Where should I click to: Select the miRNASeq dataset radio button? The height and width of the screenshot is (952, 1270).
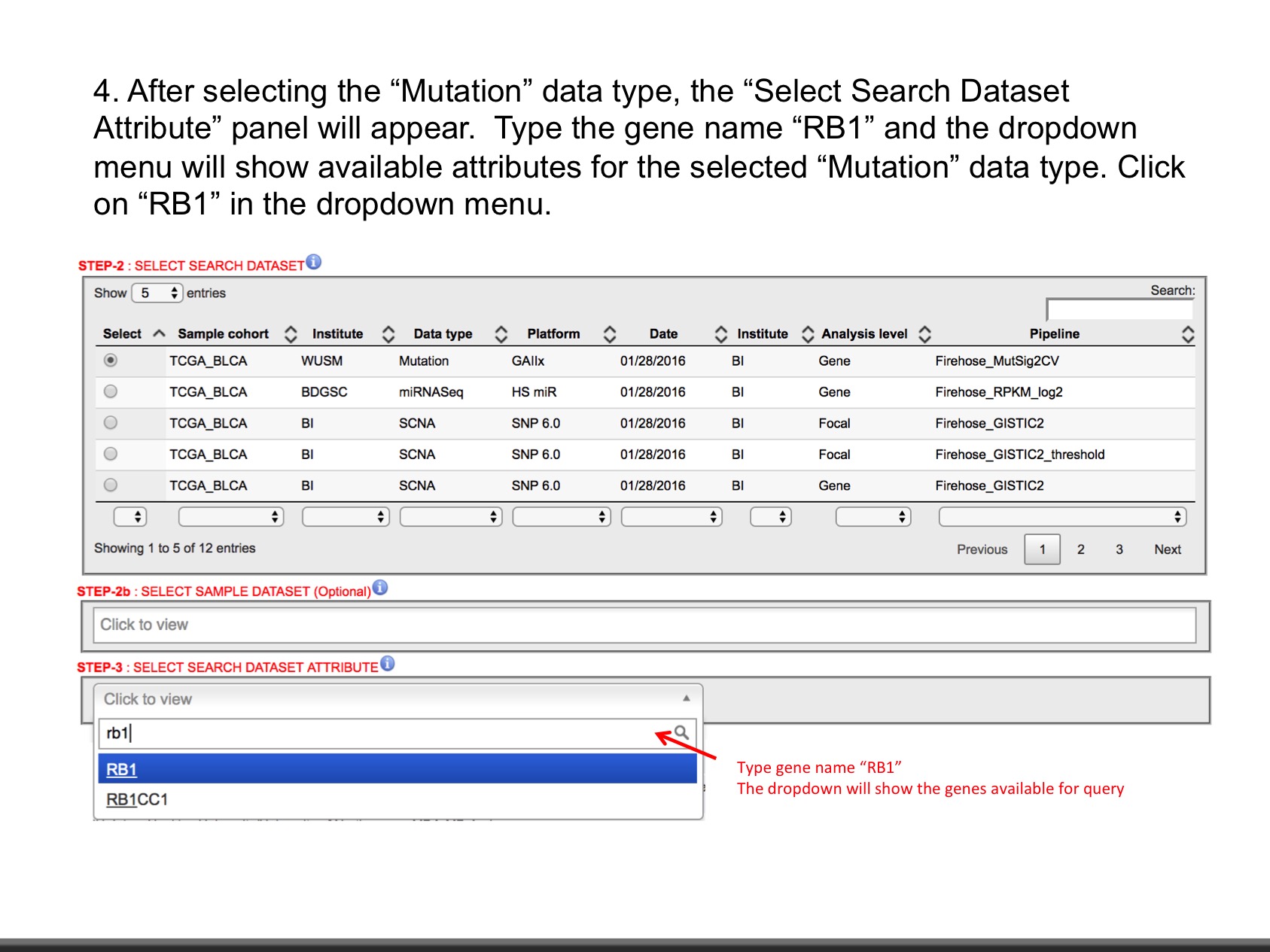[x=111, y=391]
